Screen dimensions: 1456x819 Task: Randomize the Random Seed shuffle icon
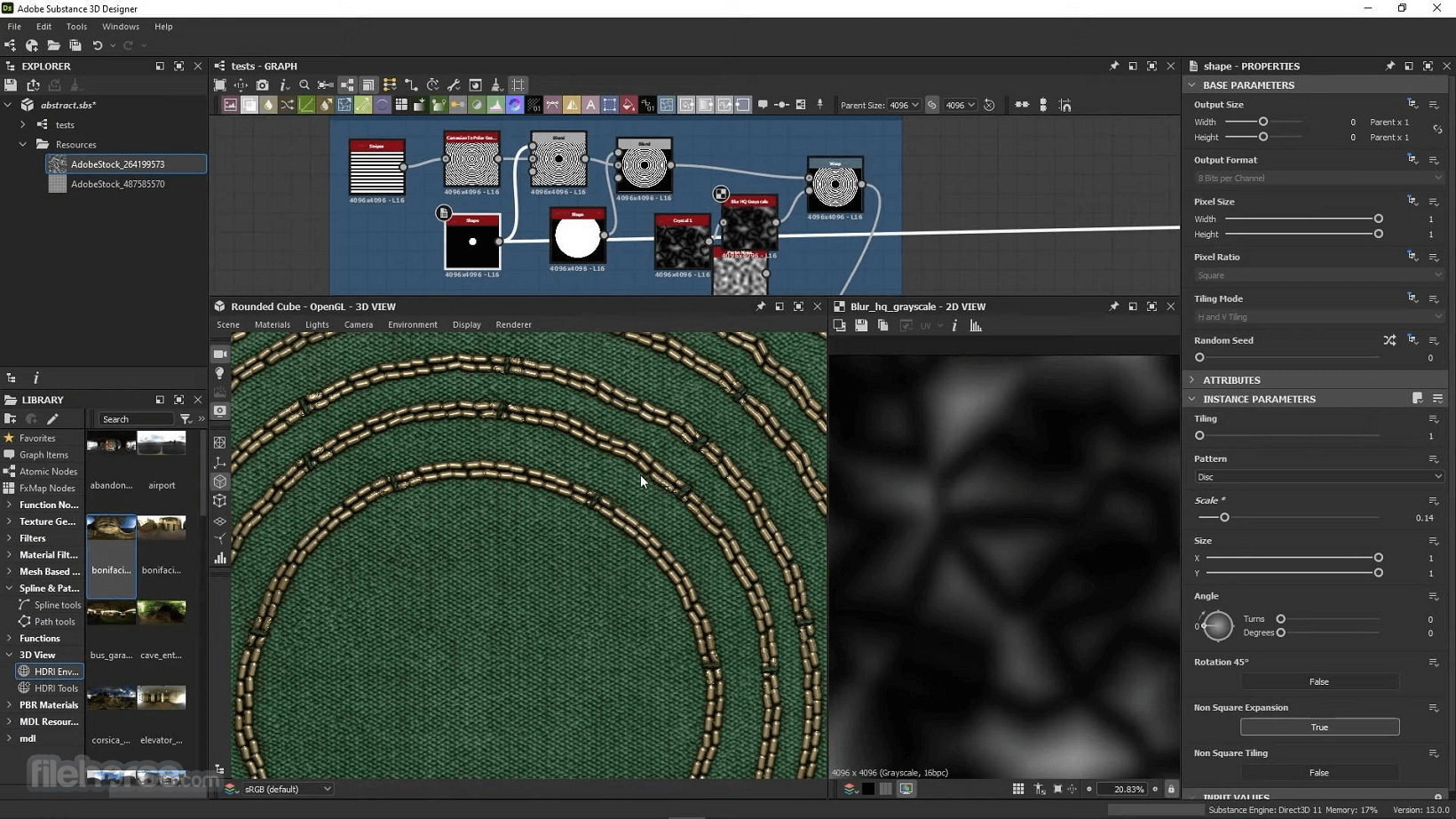pyautogui.click(x=1389, y=340)
